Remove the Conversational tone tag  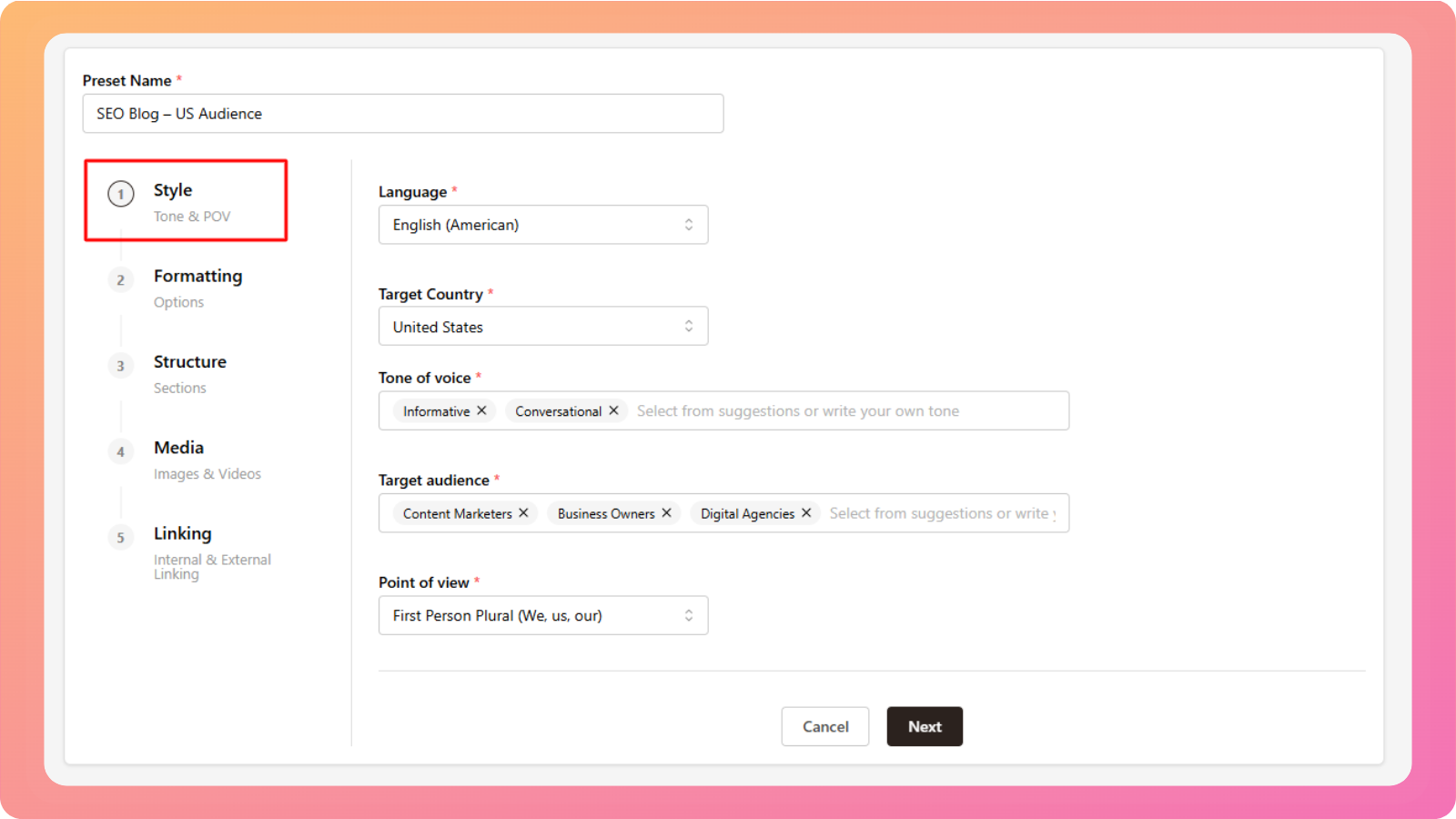[613, 410]
